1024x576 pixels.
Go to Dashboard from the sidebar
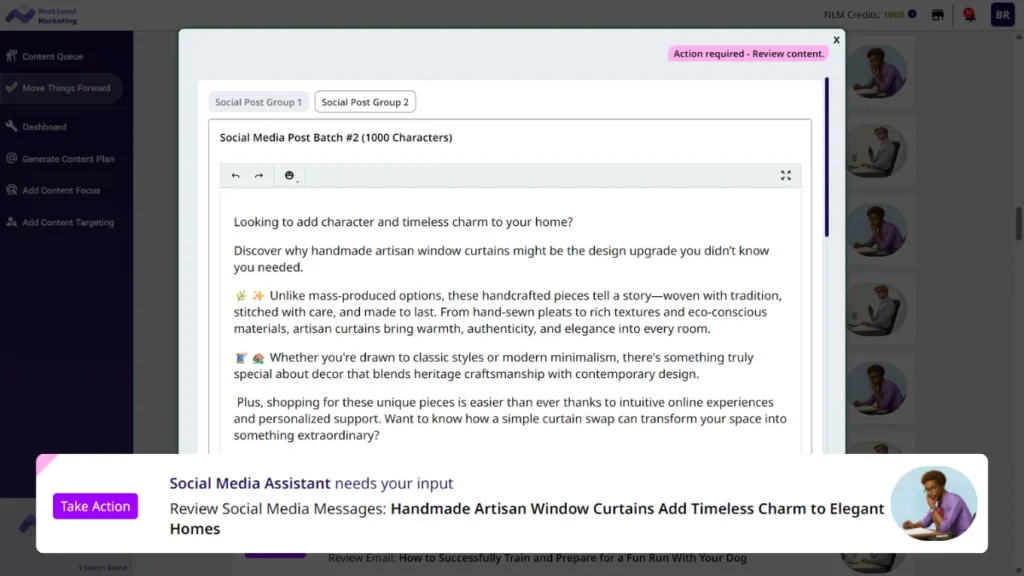44,127
